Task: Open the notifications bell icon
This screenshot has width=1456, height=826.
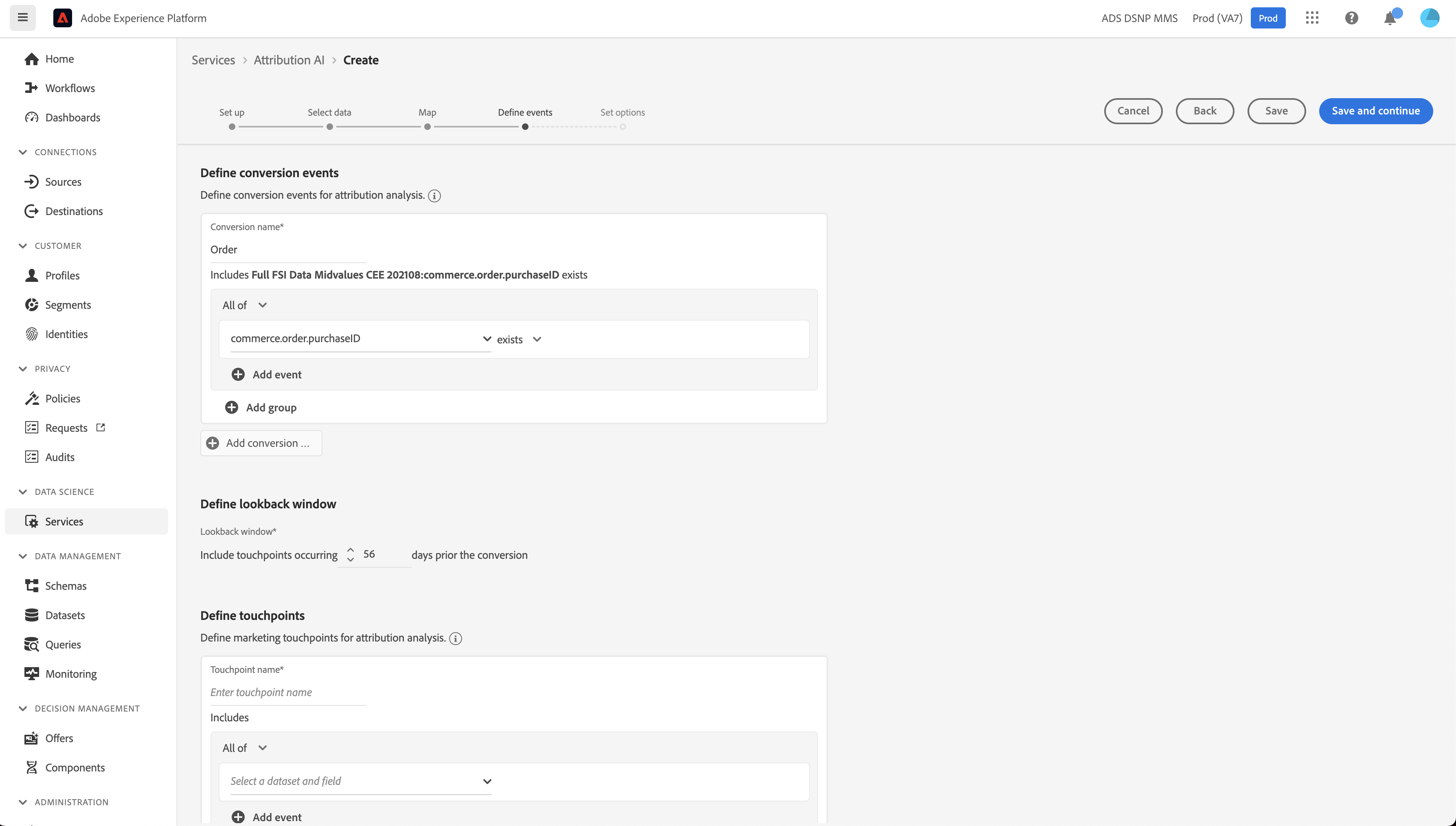Action: point(1390,19)
